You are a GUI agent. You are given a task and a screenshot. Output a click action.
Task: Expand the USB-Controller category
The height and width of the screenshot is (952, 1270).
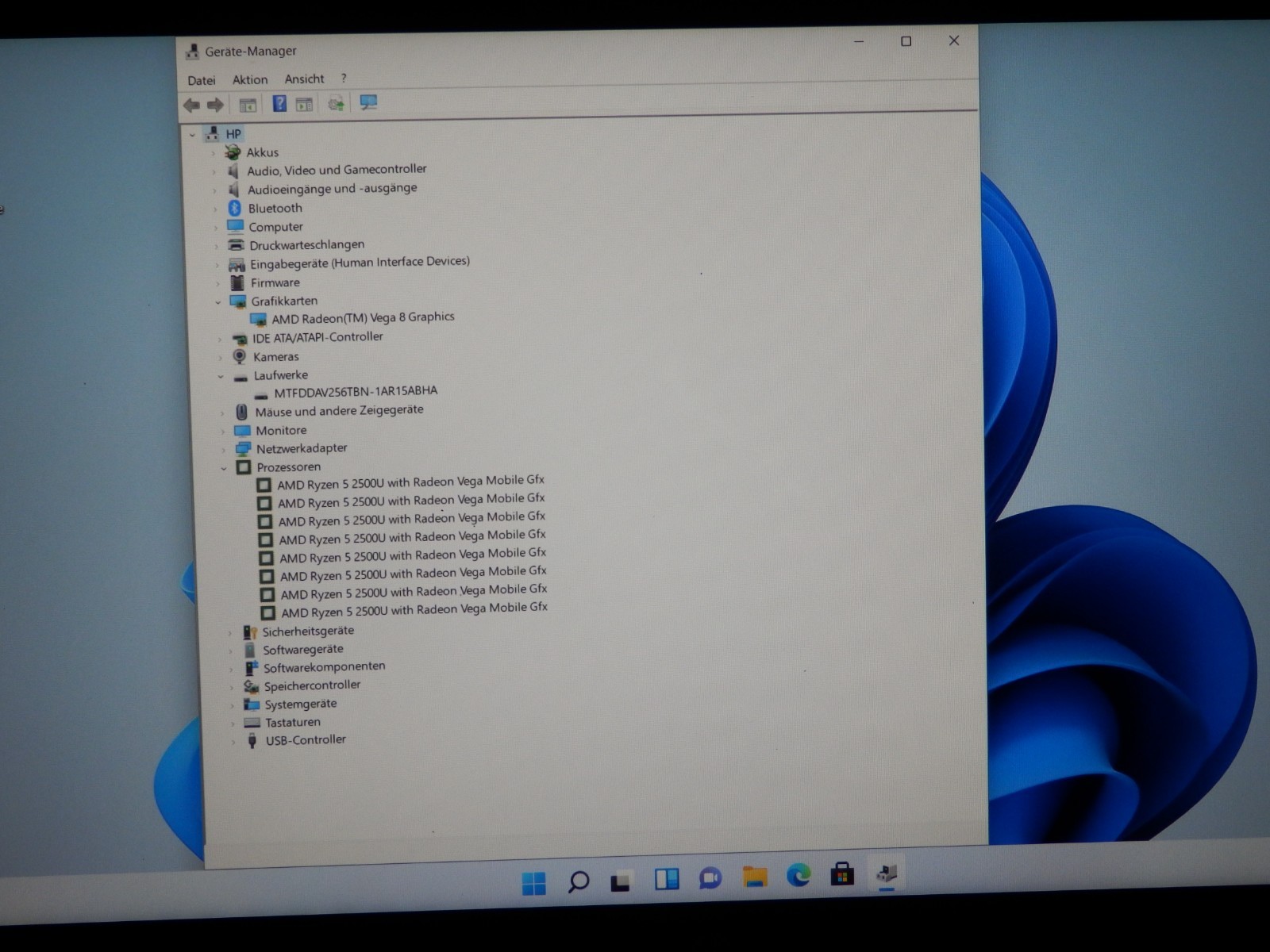233,742
